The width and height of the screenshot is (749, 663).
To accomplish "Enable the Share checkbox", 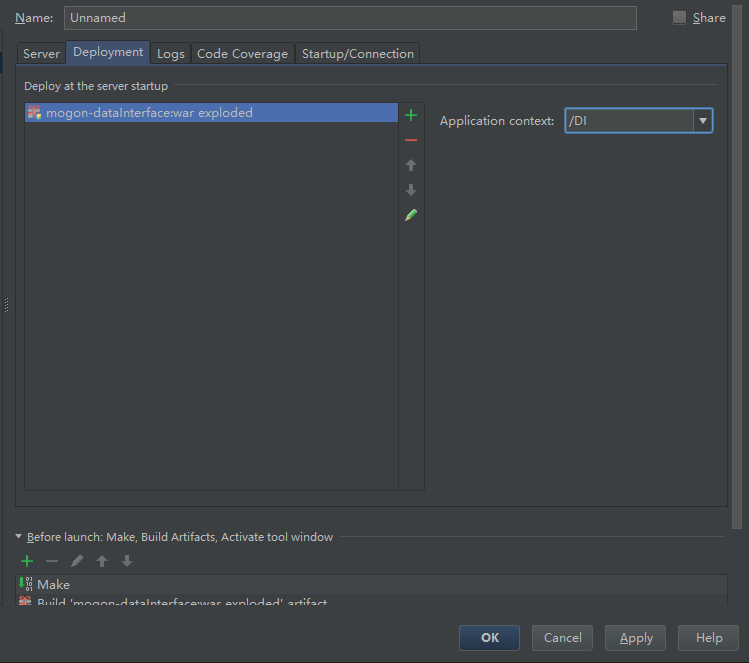I will tap(680, 17).
